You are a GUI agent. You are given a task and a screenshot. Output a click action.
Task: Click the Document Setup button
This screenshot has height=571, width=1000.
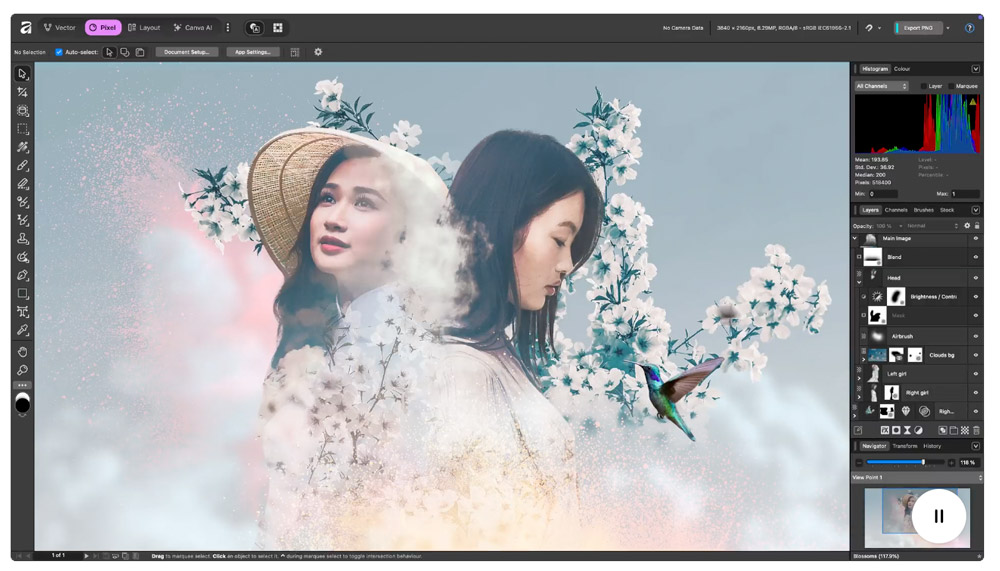[x=186, y=52]
